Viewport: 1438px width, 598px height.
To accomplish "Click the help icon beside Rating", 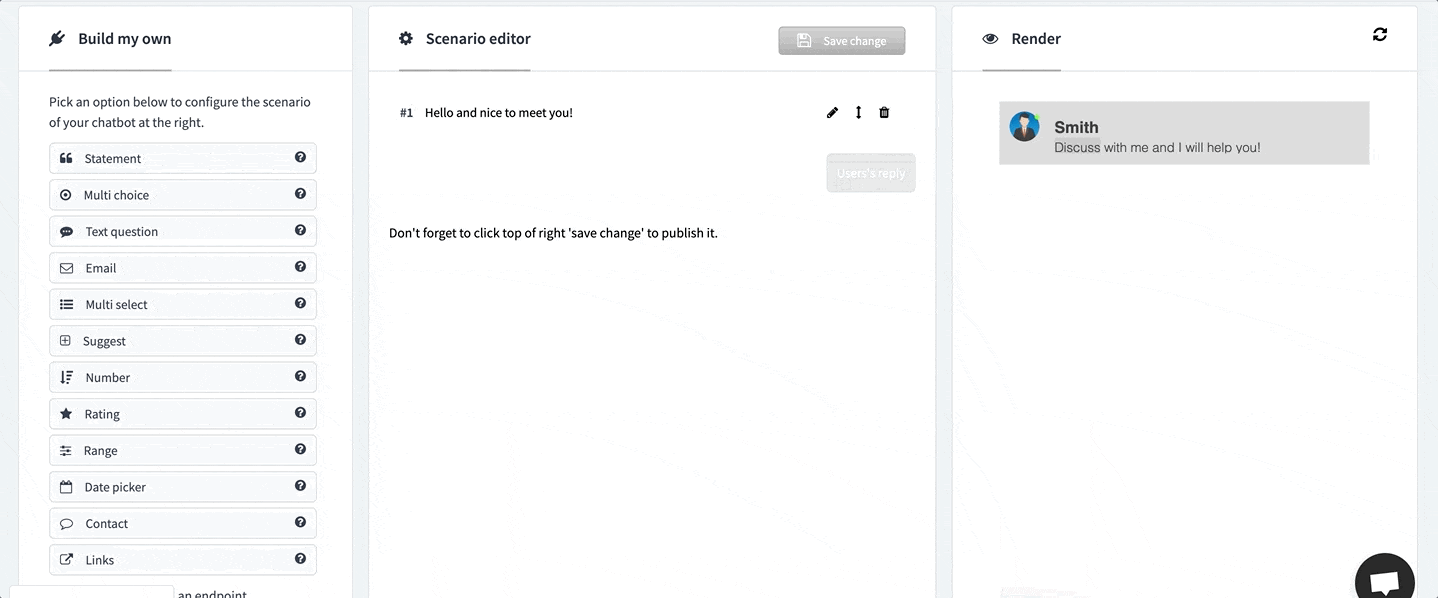I will pos(300,413).
